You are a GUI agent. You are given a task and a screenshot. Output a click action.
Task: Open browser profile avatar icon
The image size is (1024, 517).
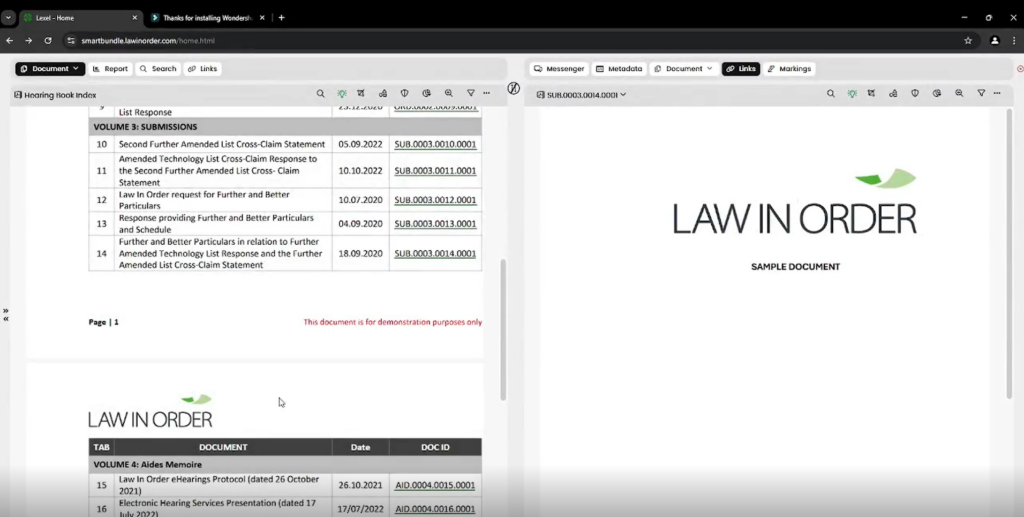(995, 40)
